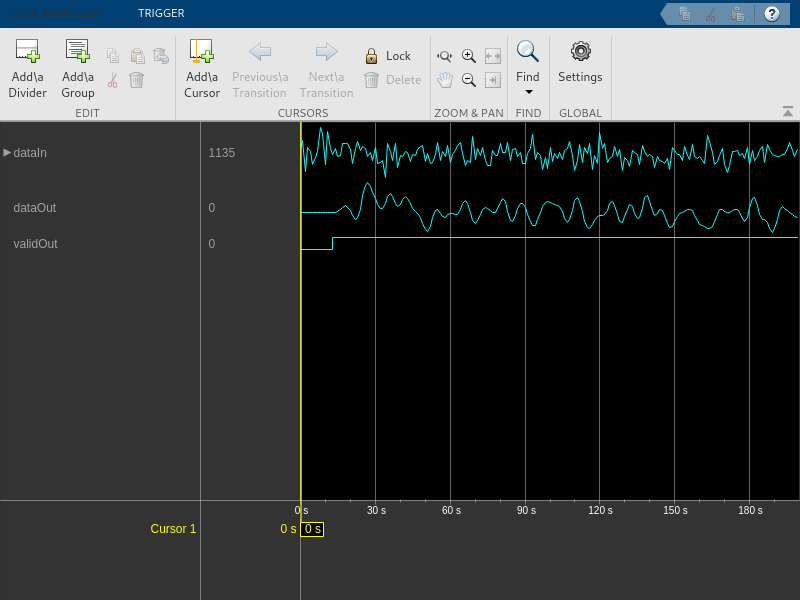Expand the dataIn signal
800x600 pixels.
[x=7, y=152]
